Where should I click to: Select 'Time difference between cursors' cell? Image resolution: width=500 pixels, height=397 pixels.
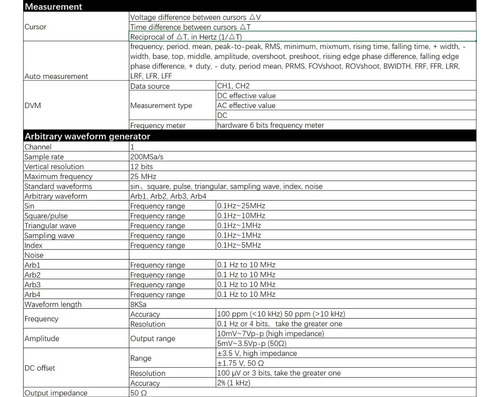coord(303,27)
